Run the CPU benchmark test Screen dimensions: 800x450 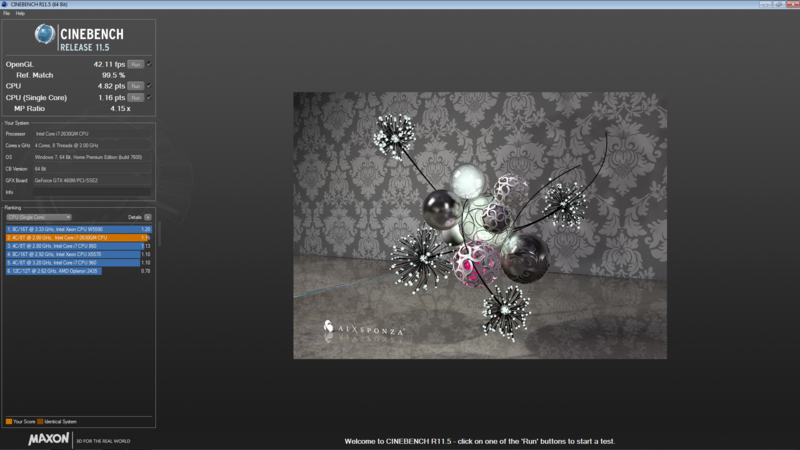point(136,86)
